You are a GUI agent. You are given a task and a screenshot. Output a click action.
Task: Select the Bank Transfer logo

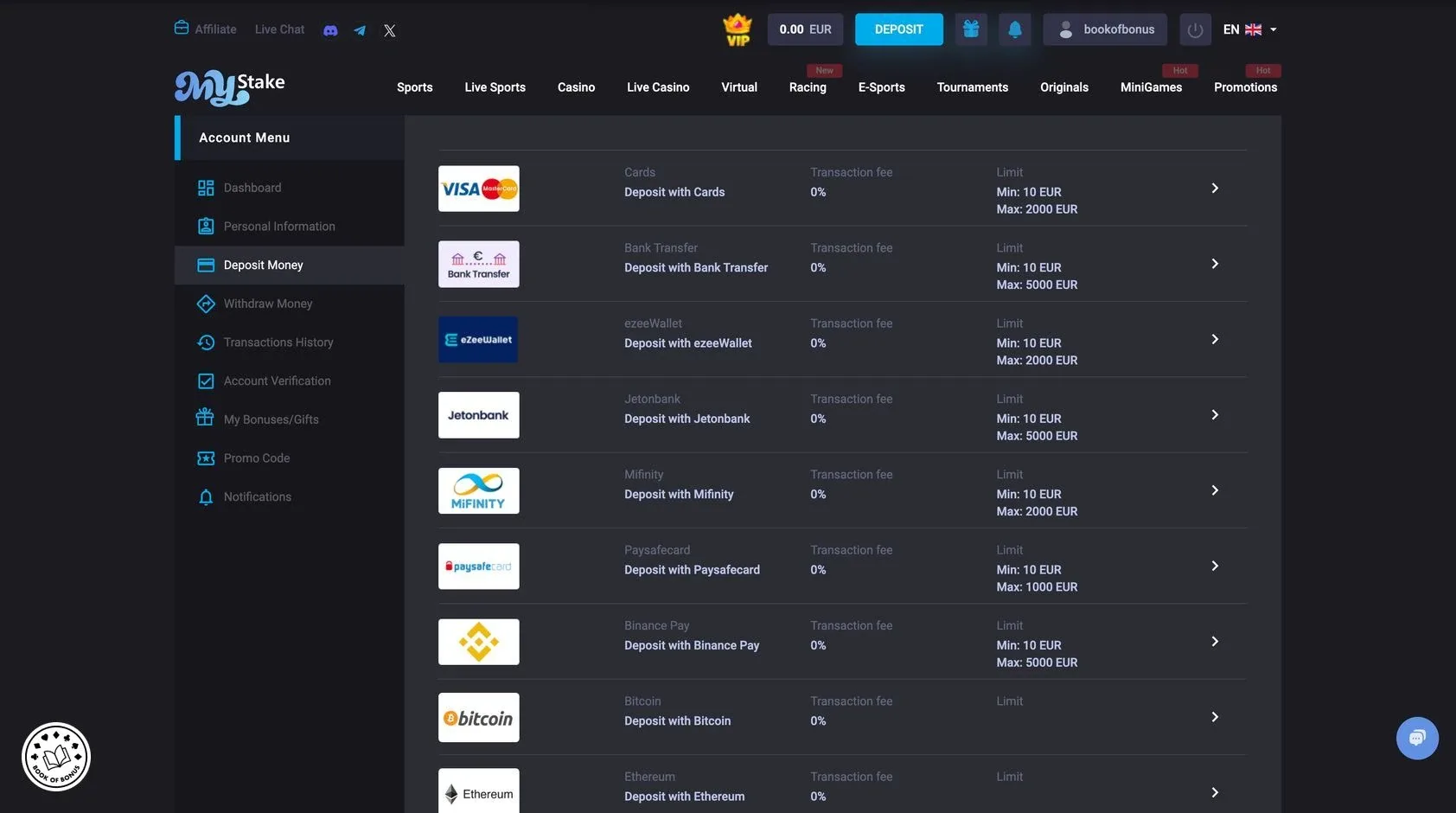click(479, 264)
